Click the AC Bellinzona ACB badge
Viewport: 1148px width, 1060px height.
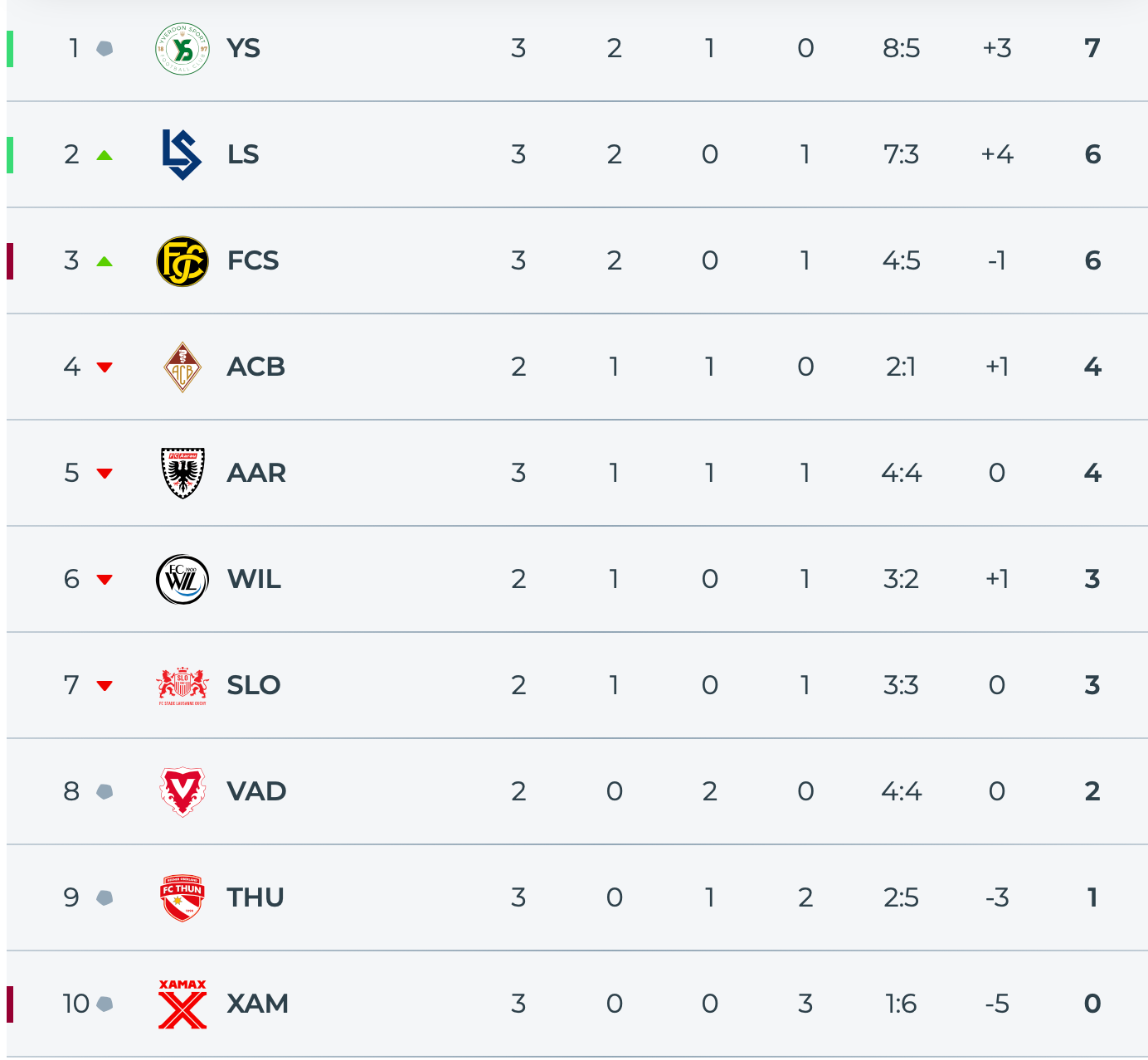point(182,367)
